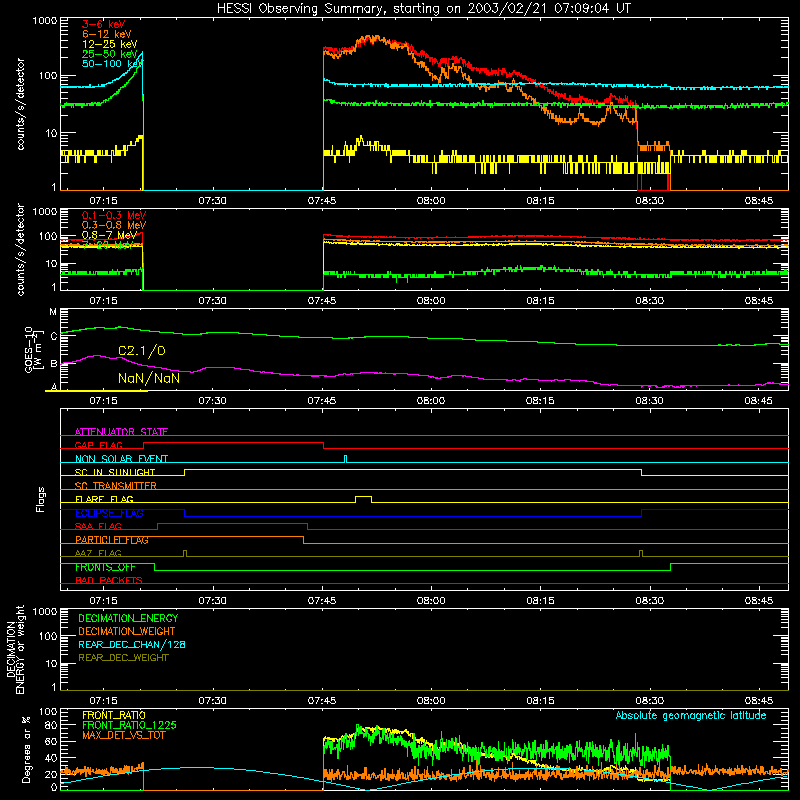Select the SC_TRANSMITTER flag label

[x=116, y=486]
